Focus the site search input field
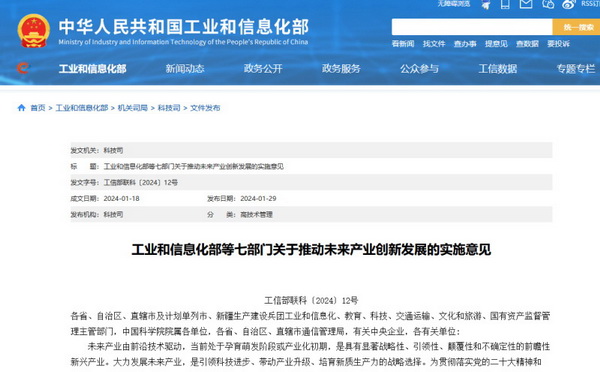This screenshot has width=600, height=372. tap(472, 27)
